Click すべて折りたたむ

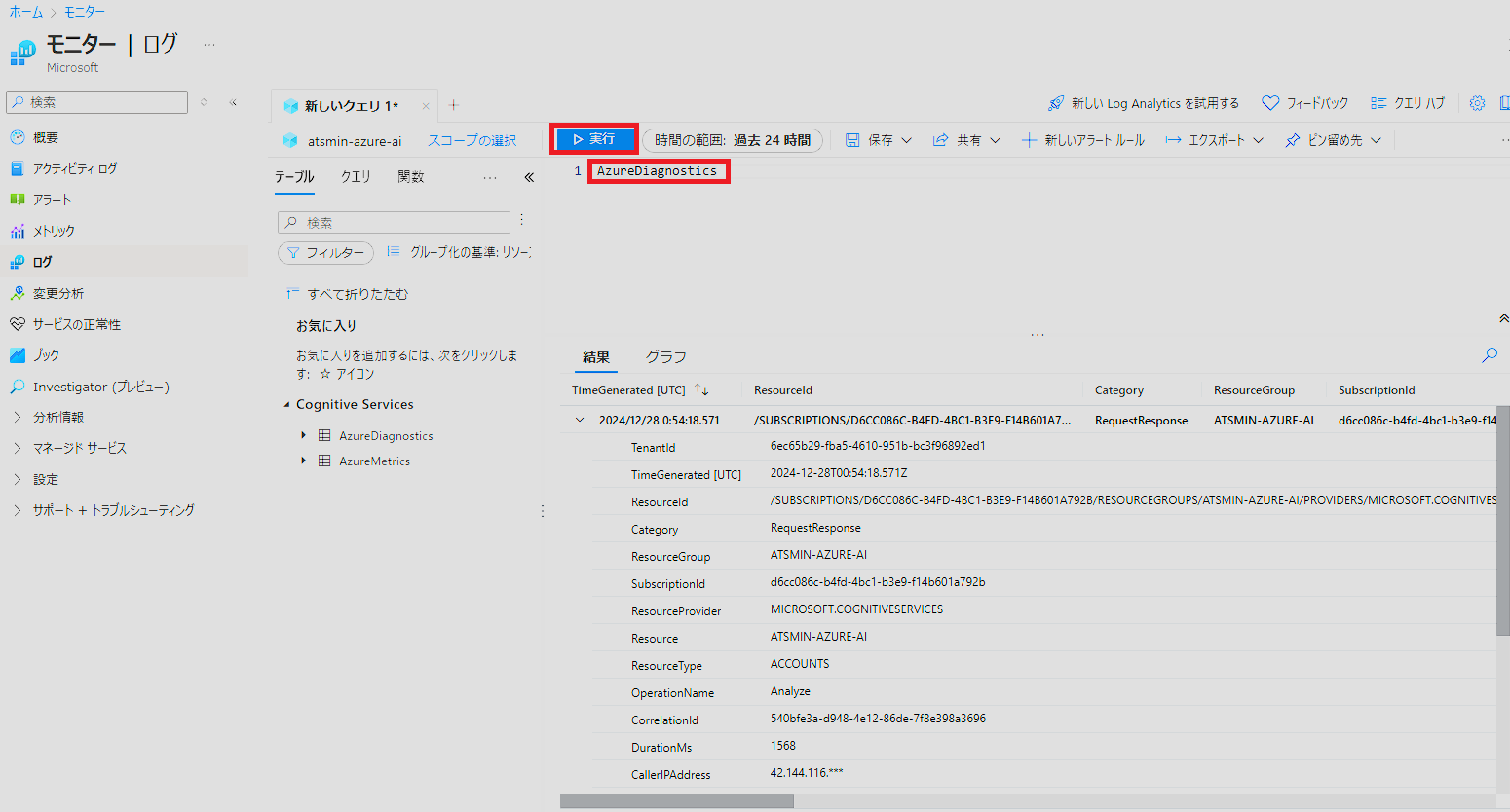347,294
